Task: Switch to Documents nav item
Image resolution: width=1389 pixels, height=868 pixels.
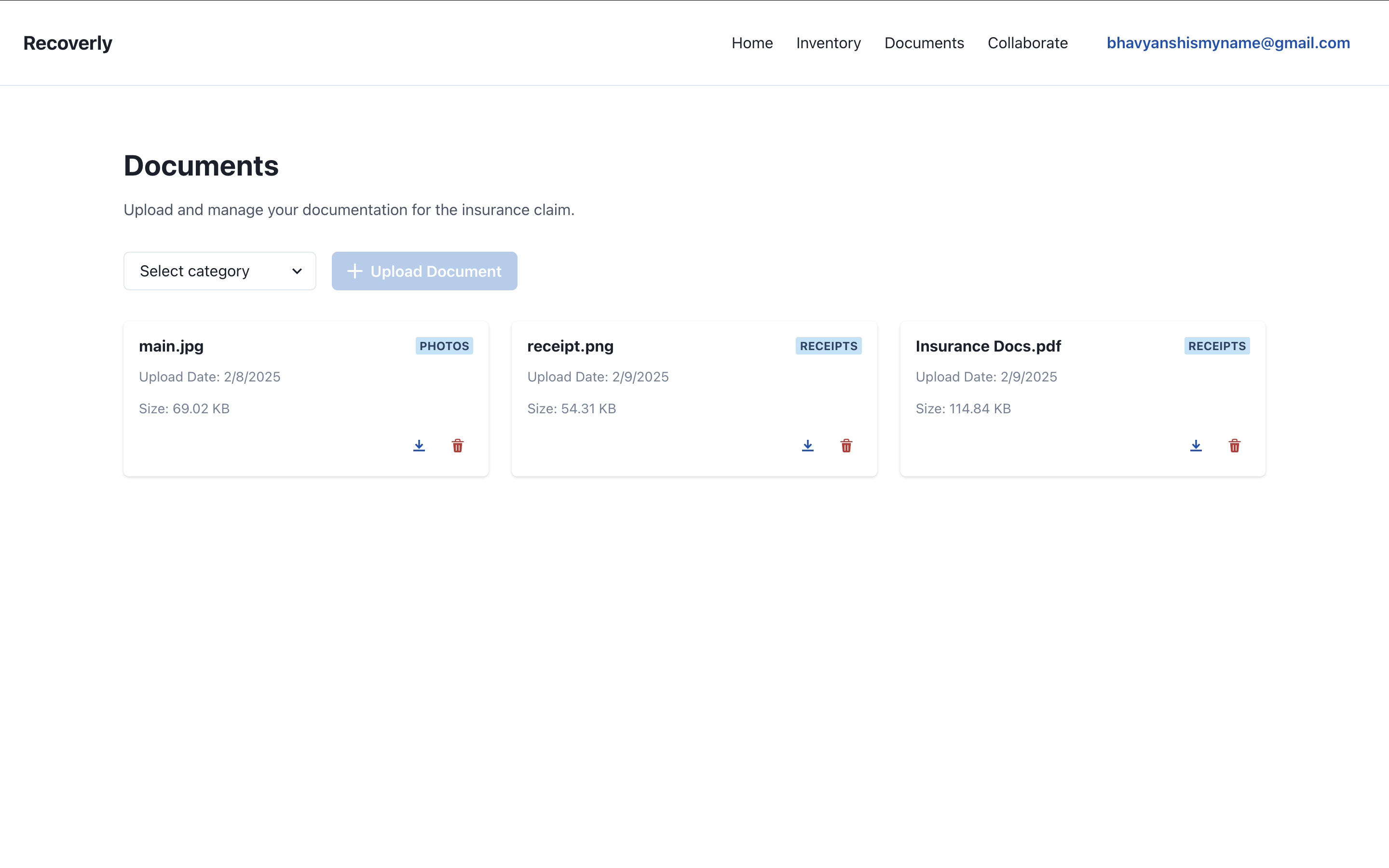Action: tap(924, 43)
